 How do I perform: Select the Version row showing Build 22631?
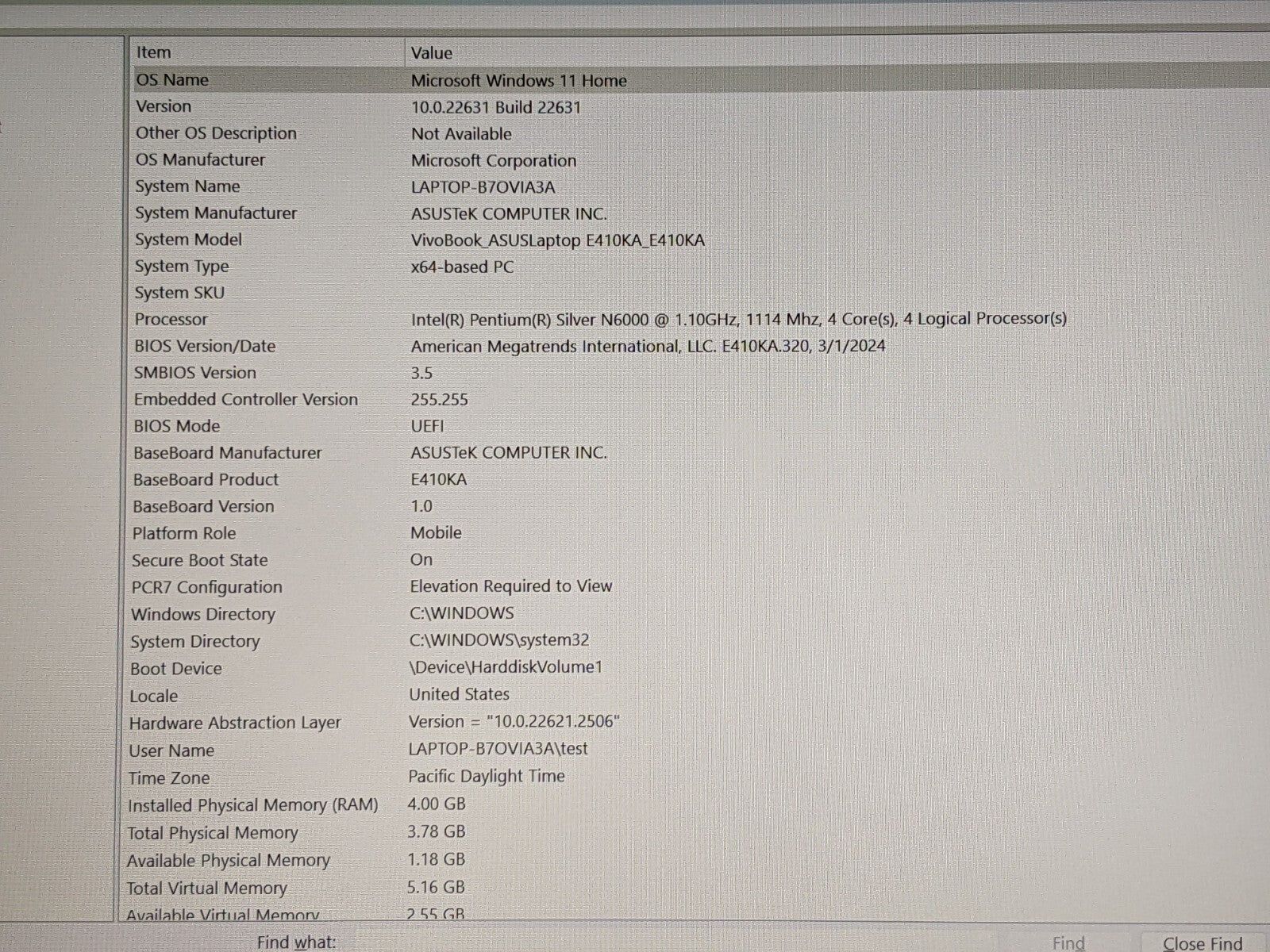[164, 106]
